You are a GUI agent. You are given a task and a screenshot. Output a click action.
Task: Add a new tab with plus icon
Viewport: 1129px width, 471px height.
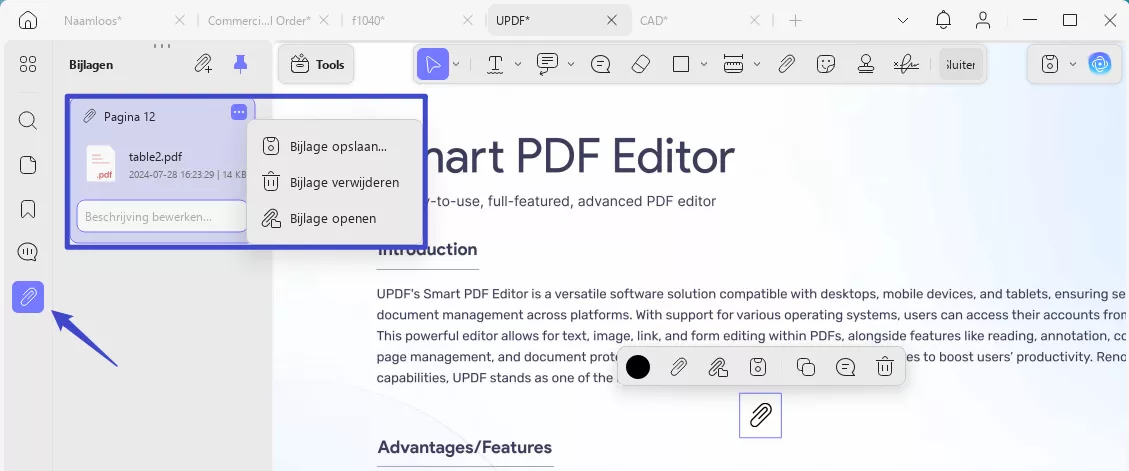[795, 20]
